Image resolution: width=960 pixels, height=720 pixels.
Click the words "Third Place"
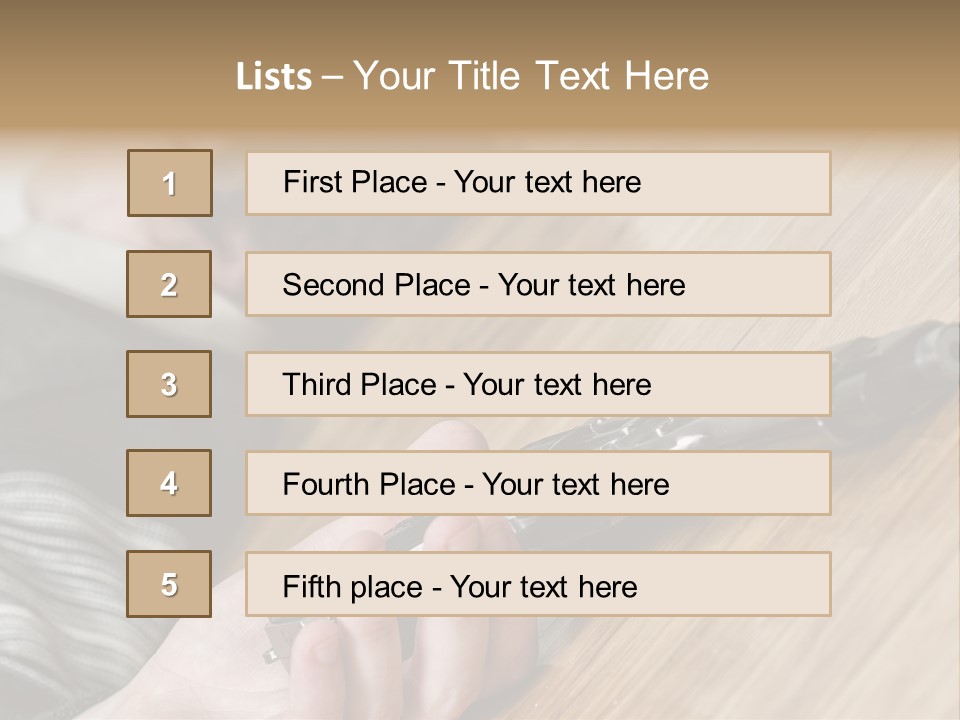[360, 385]
